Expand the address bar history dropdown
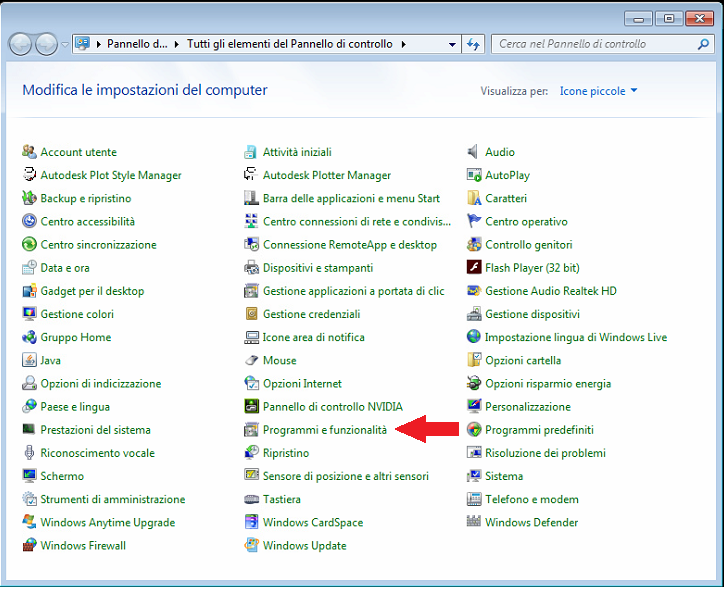This screenshot has width=724, height=589. tap(452, 44)
